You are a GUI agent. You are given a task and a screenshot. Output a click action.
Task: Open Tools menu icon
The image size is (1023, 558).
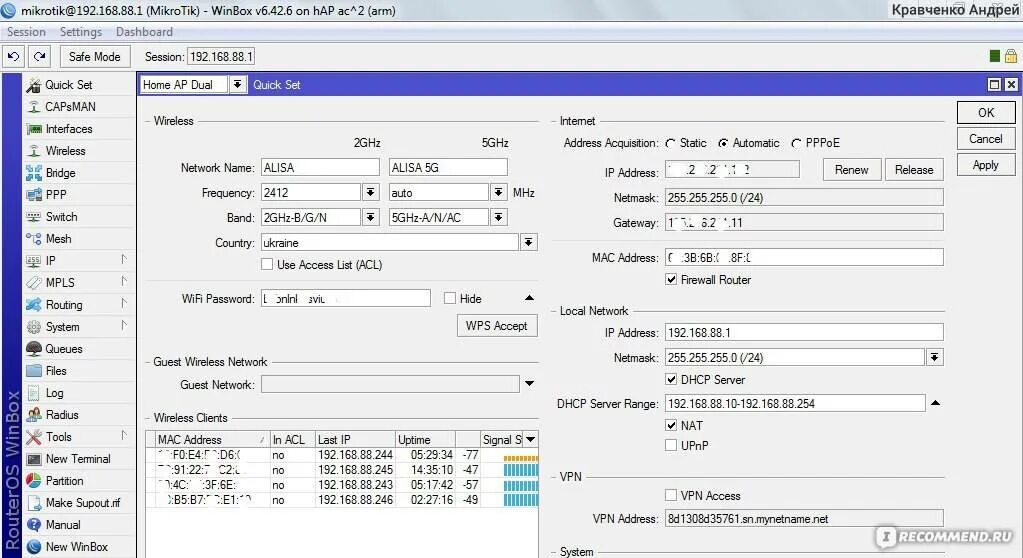(x=33, y=437)
